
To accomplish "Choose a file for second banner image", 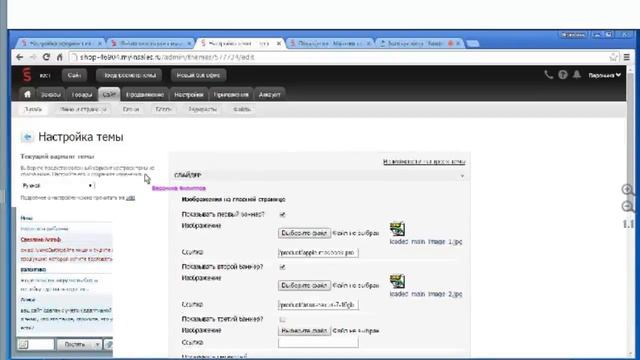I will [x=304, y=285].
